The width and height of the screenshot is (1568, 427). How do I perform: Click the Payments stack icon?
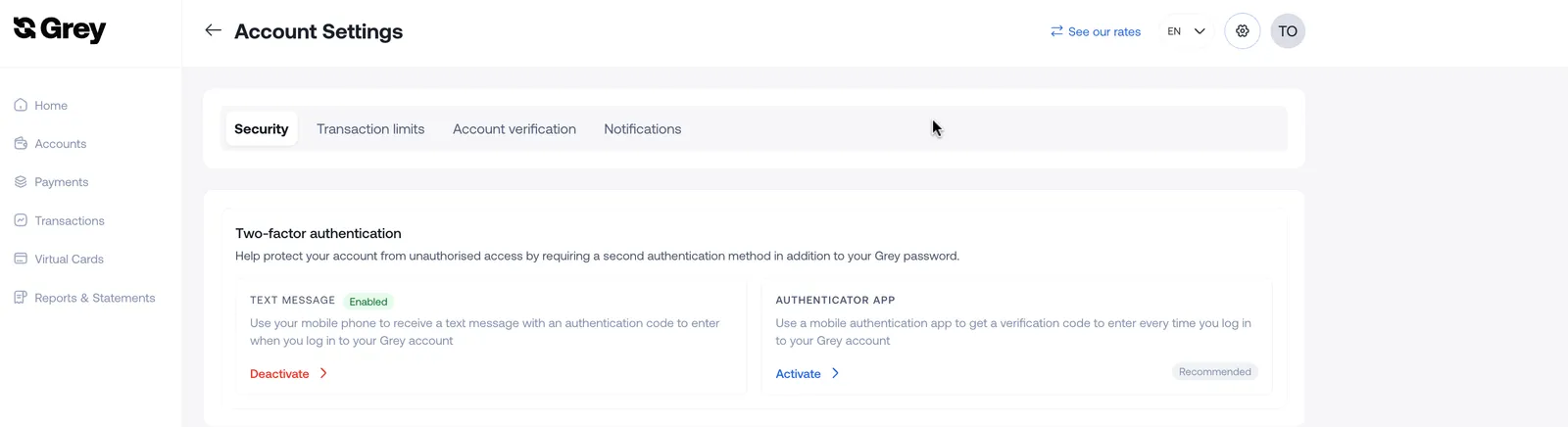click(21, 182)
